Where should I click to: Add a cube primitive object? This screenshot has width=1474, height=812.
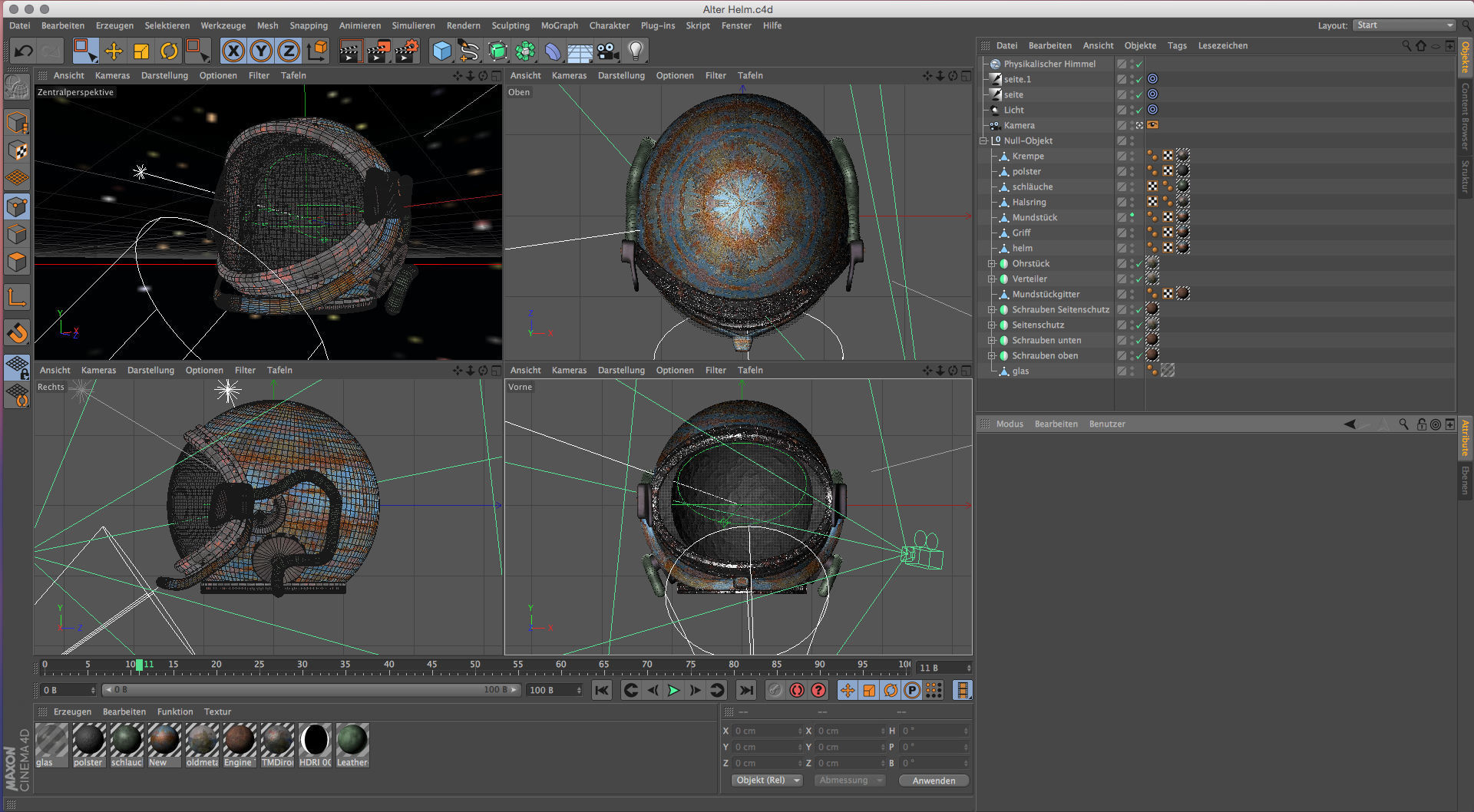(x=441, y=51)
